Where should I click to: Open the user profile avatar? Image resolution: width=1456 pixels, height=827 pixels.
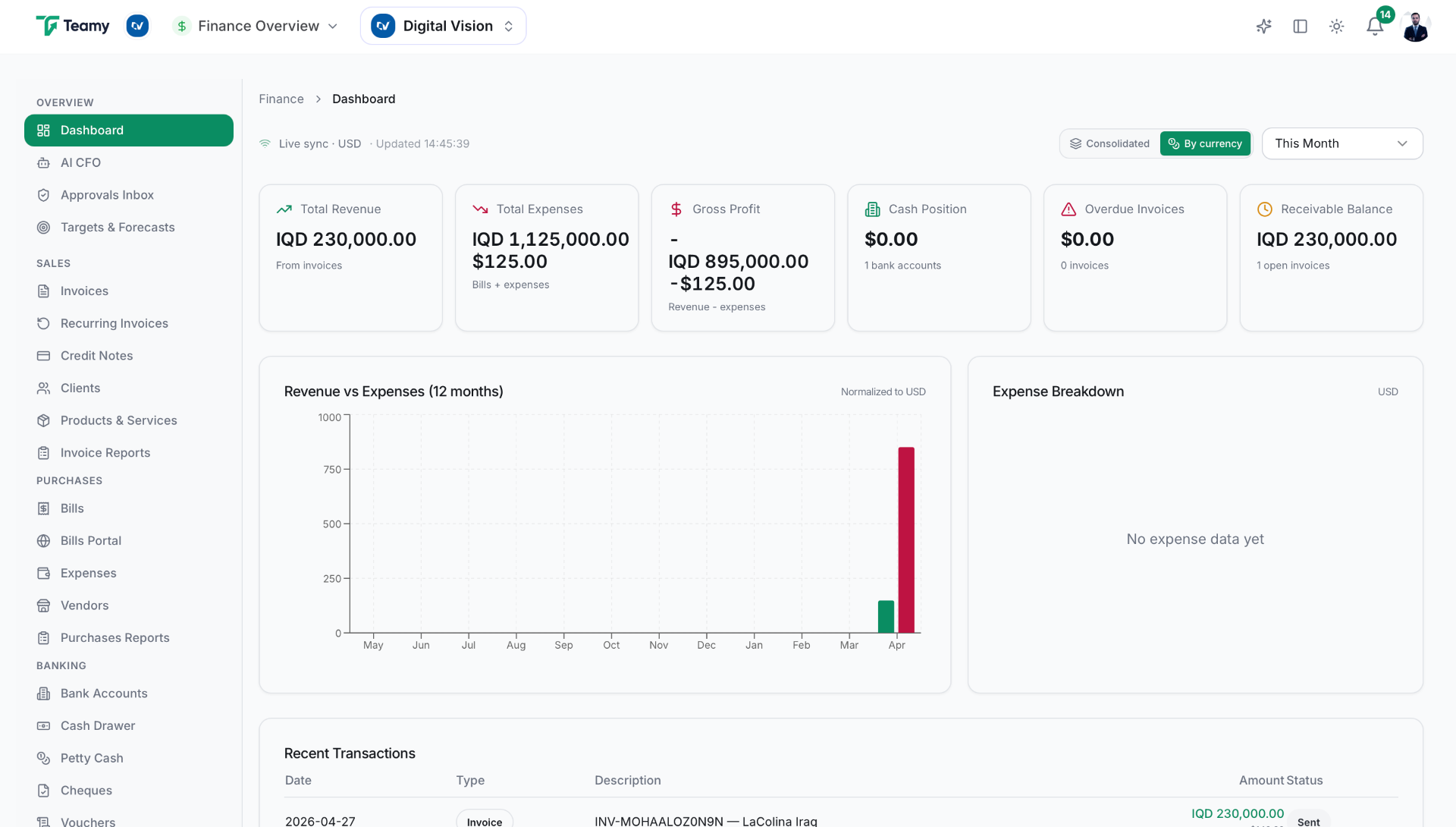click(x=1415, y=27)
